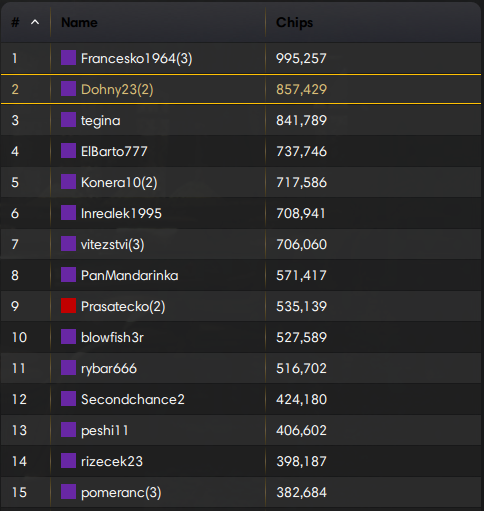Viewport: 484px width, 511px height.
Task: Sort the table by Chips column header
Action: point(295,23)
